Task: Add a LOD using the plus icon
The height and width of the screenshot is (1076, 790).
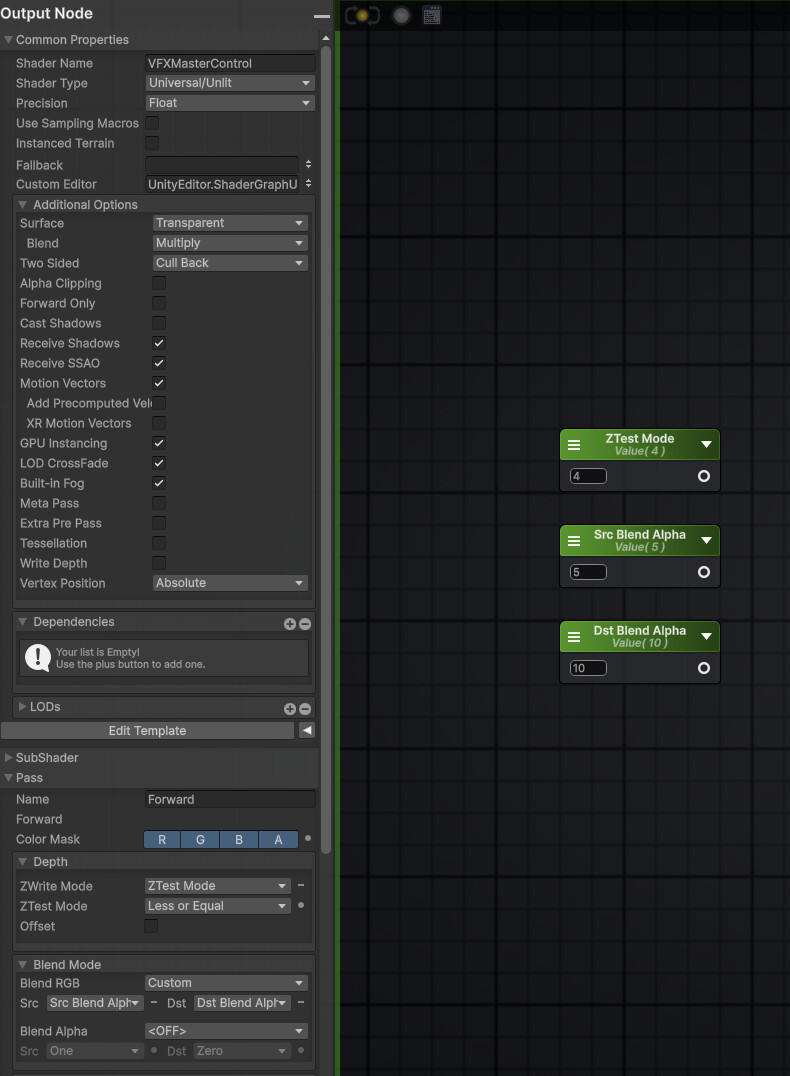Action: [x=290, y=708]
